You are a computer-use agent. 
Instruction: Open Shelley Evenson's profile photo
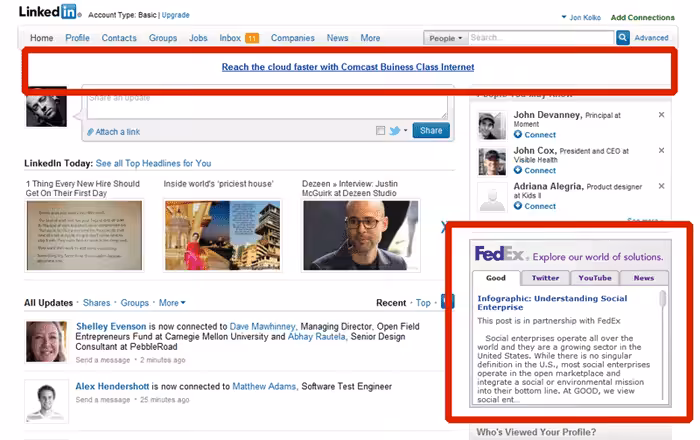46,342
